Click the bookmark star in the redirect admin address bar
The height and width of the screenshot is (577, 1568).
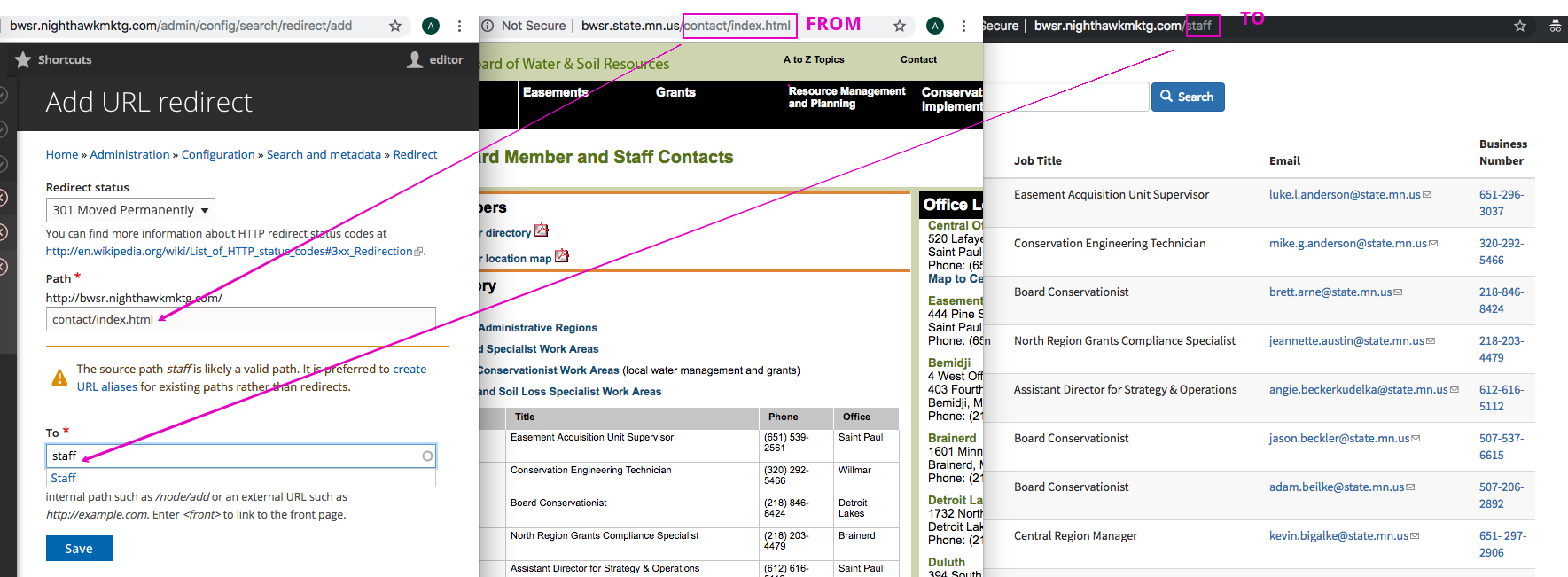click(x=395, y=26)
